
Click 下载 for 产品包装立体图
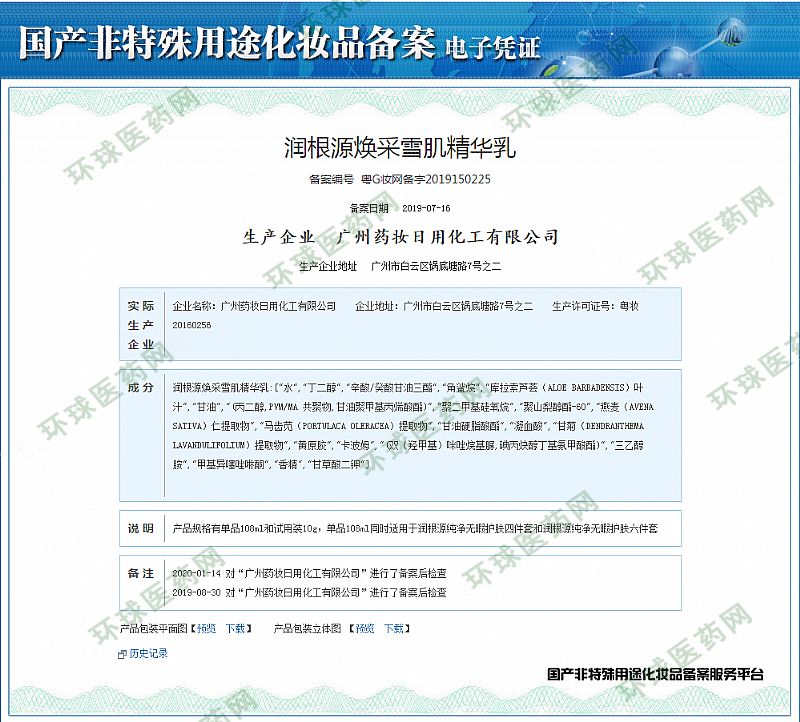395,629
